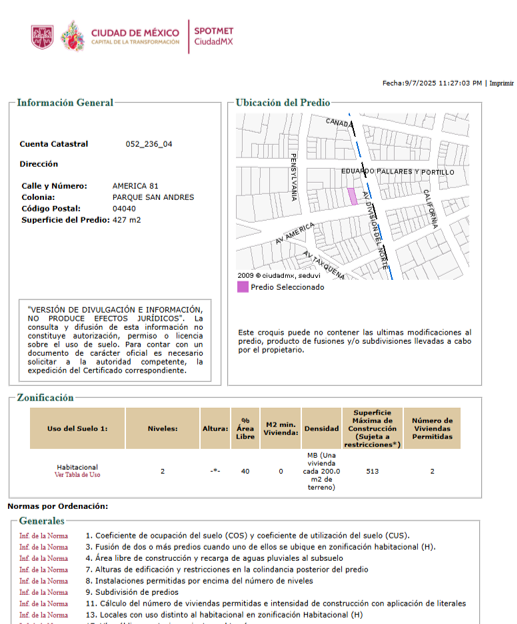The image size is (517, 624).
Task: Click the 'Zonificación' section heading
Action: click(x=45, y=398)
